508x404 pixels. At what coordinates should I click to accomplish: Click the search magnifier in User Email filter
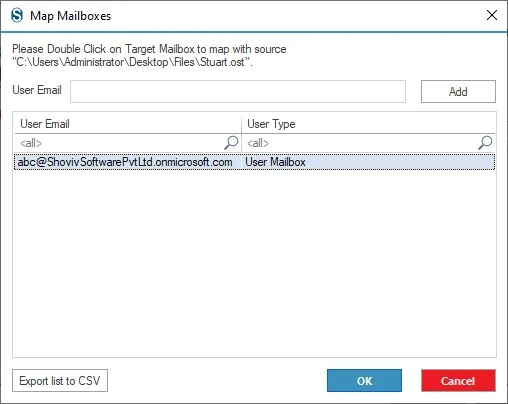click(231, 143)
